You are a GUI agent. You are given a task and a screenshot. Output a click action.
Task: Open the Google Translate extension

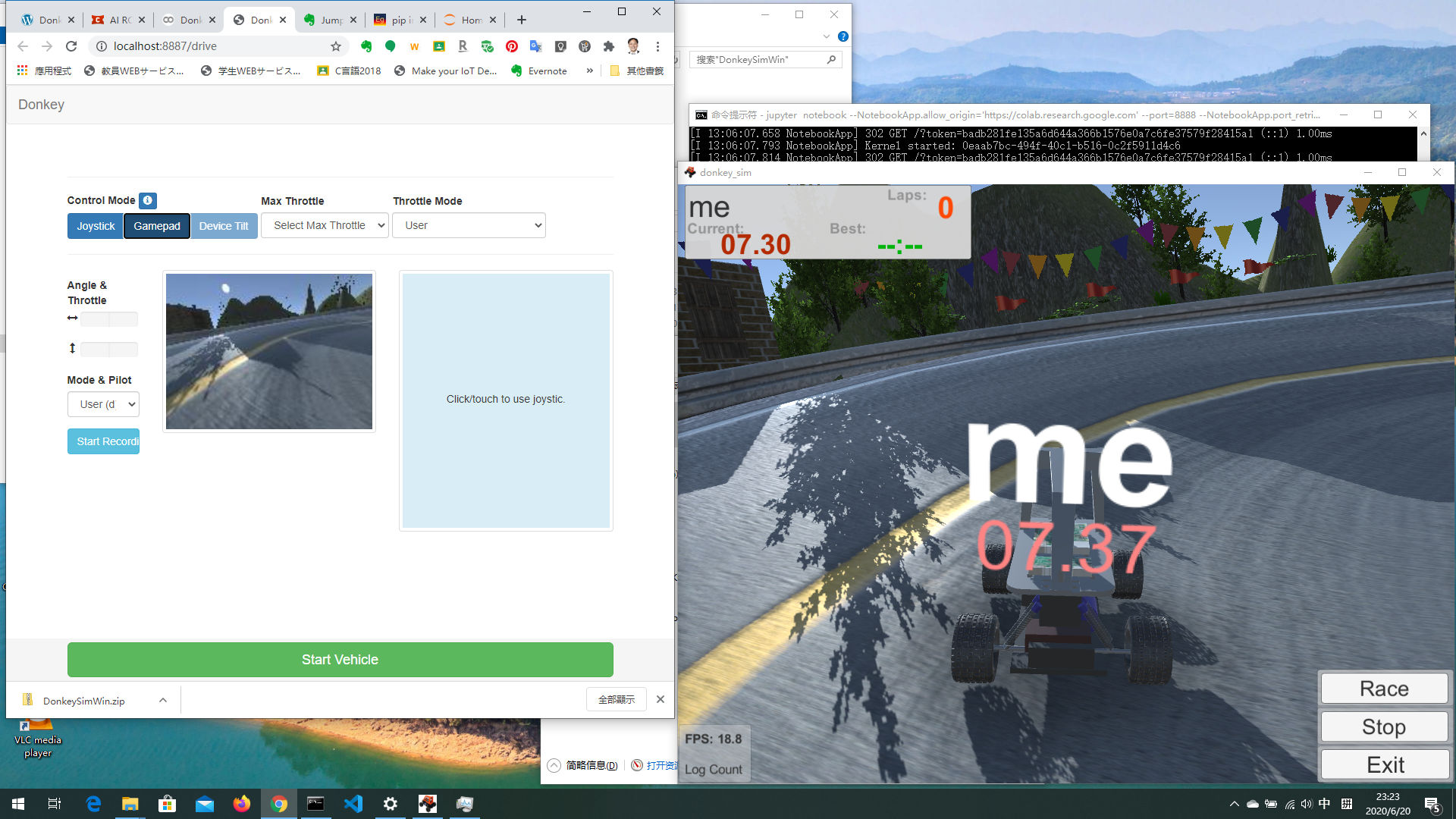536,46
